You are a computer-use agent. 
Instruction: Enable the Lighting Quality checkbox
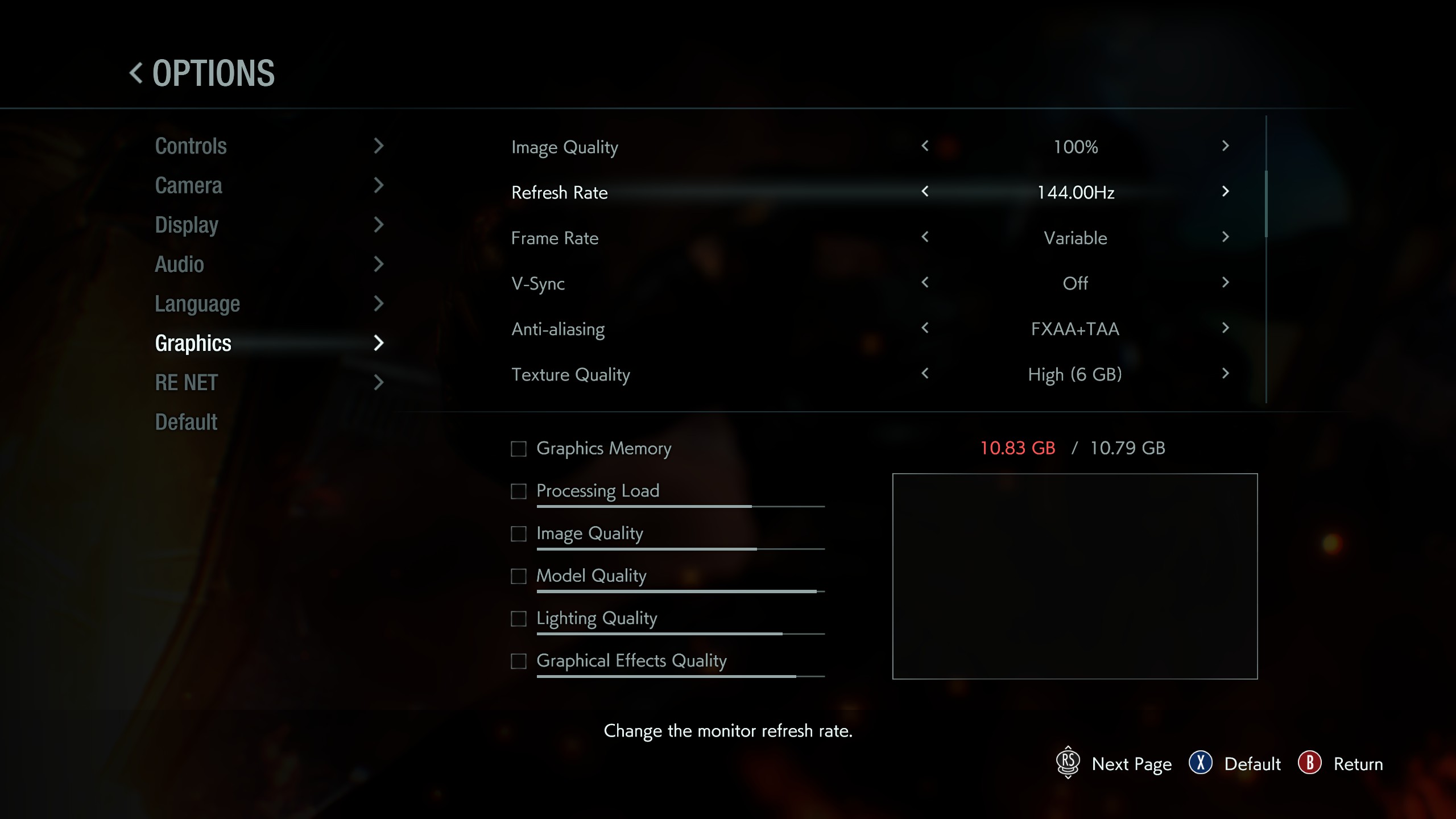coord(518,617)
